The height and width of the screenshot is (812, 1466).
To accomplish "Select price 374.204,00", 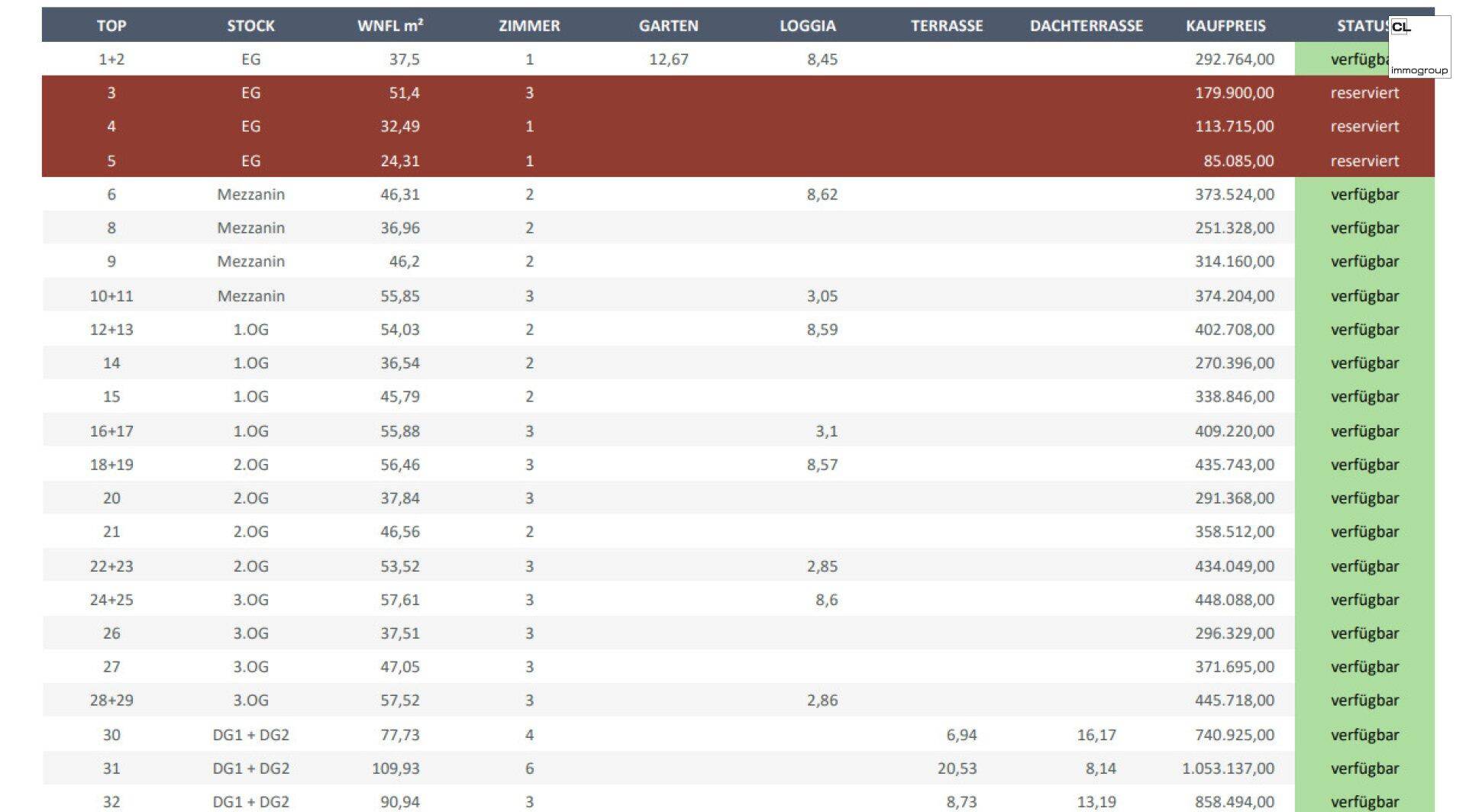I will point(1235,296).
